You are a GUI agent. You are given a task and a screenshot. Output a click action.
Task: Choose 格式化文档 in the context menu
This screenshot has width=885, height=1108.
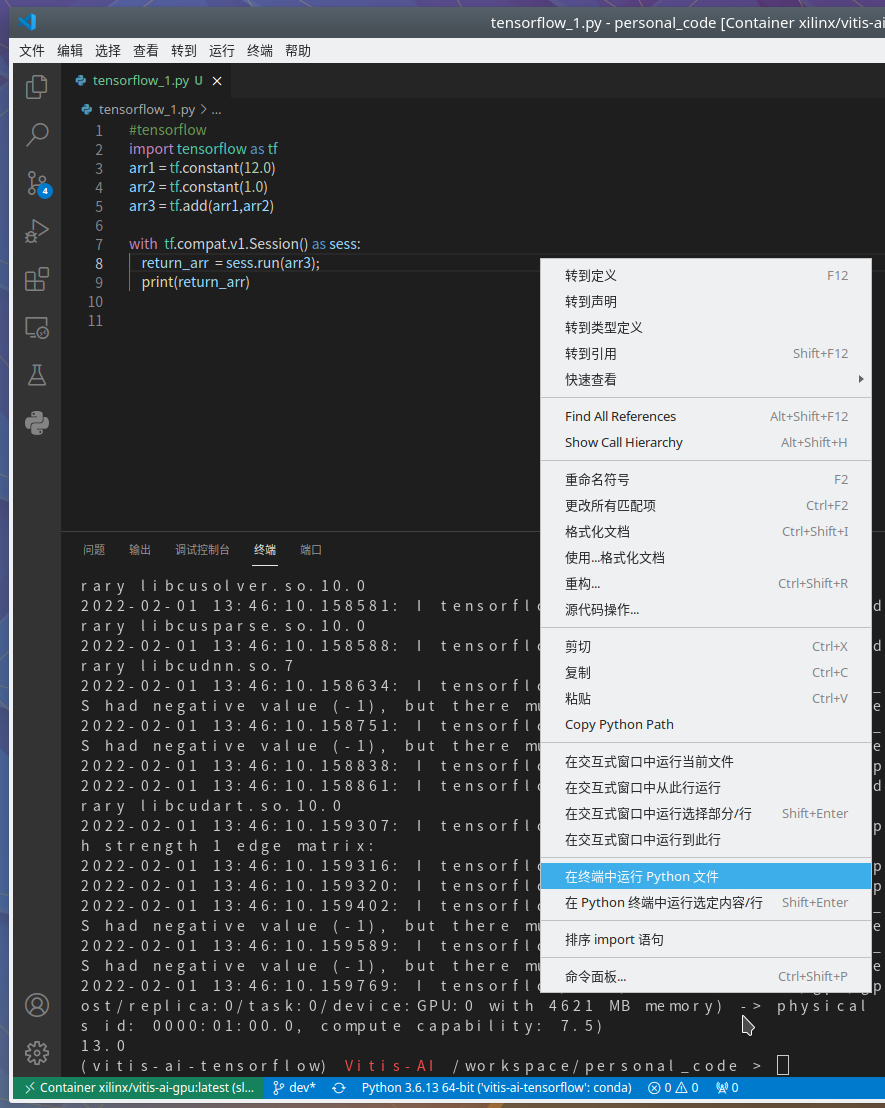click(705, 531)
